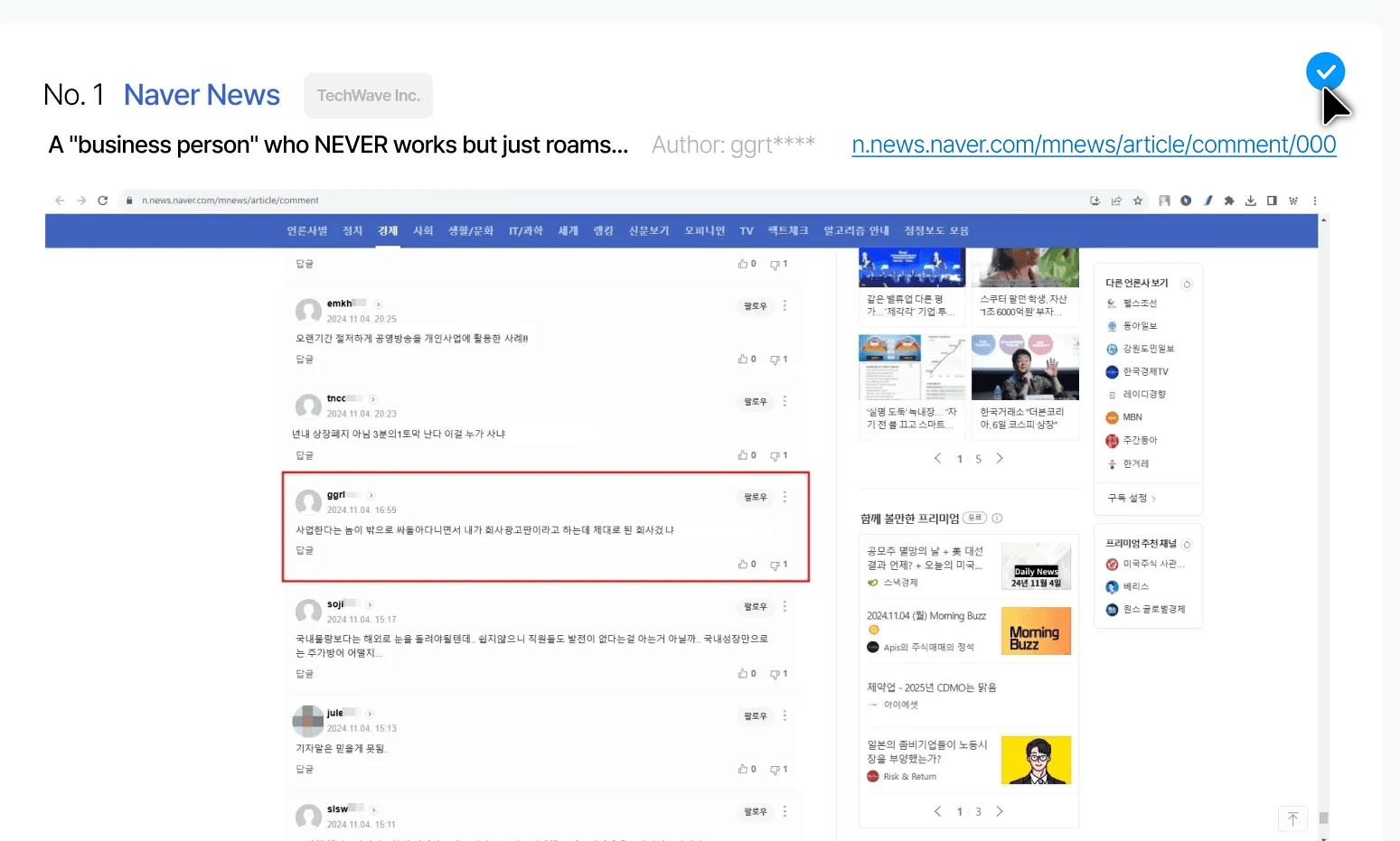Reply to emkh comment via 답글
This screenshot has height=841, width=1400.
(305, 360)
